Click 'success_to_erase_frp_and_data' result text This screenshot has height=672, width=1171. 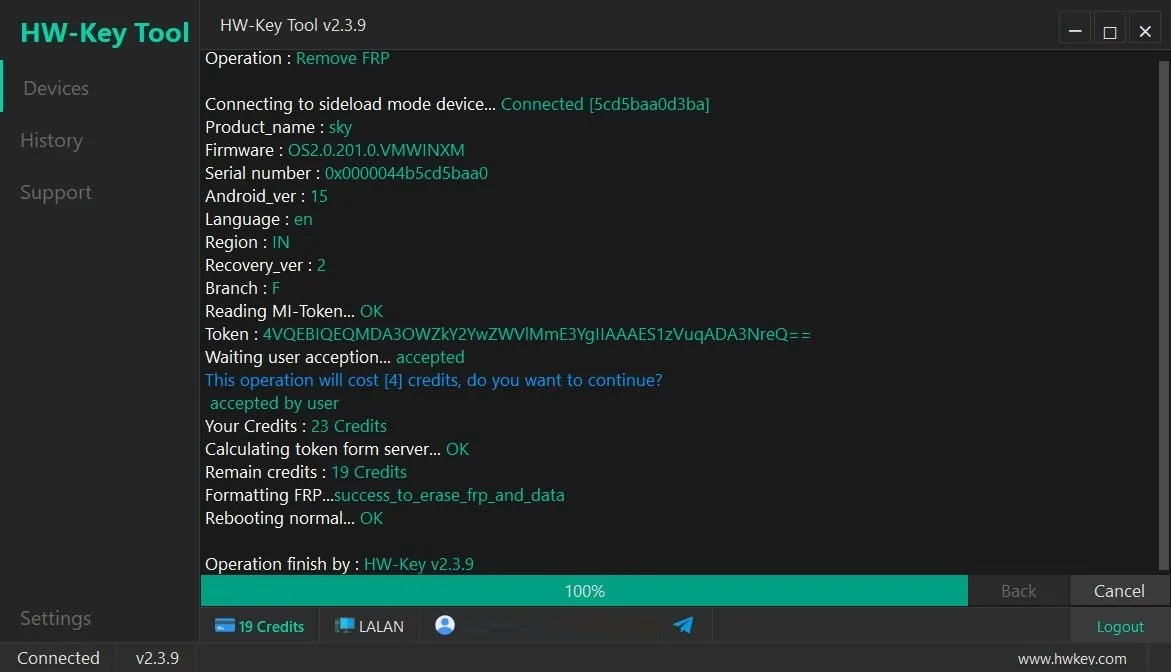449,495
